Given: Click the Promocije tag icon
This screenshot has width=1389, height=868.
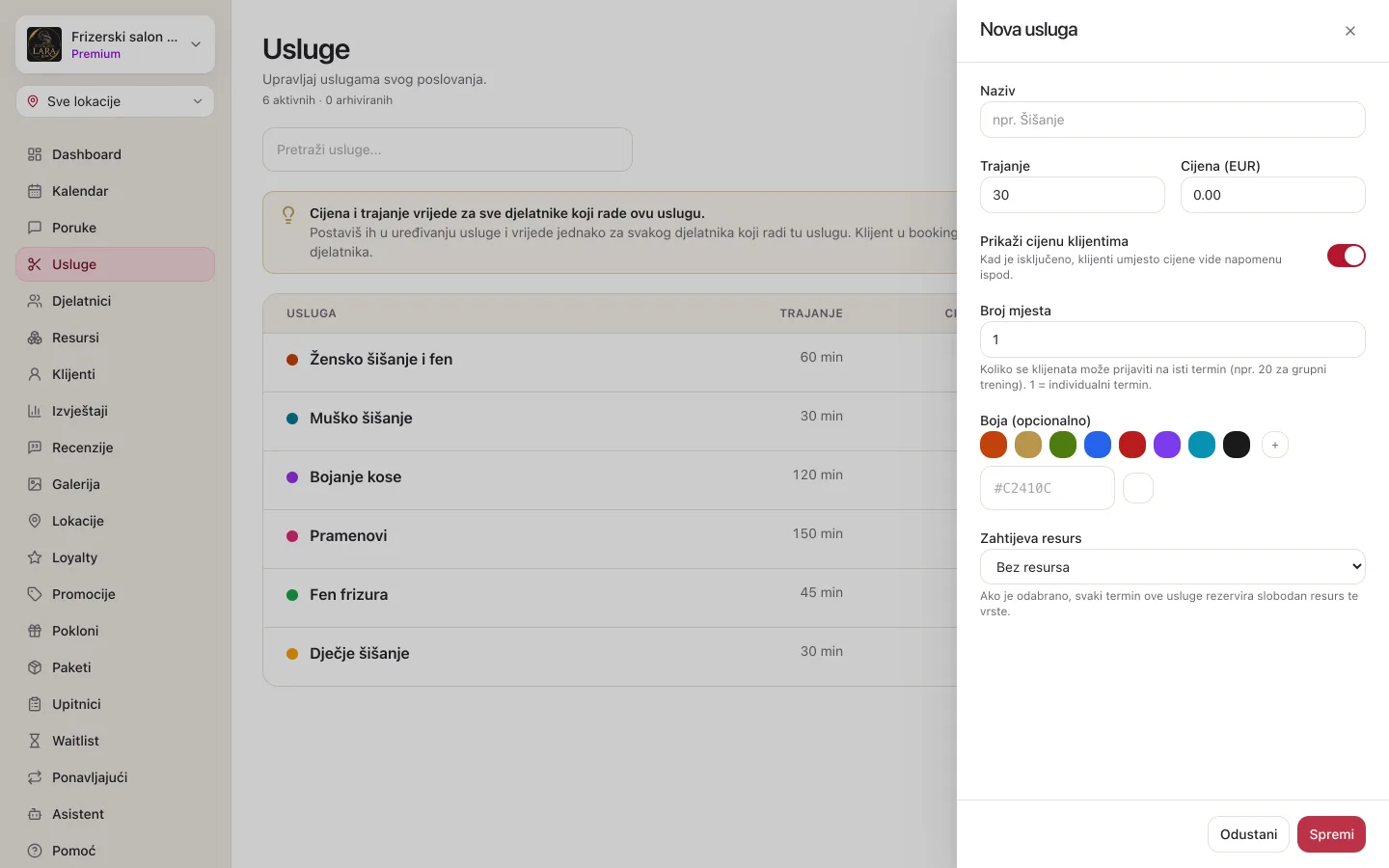Looking at the screenshot, I should 35,594.
